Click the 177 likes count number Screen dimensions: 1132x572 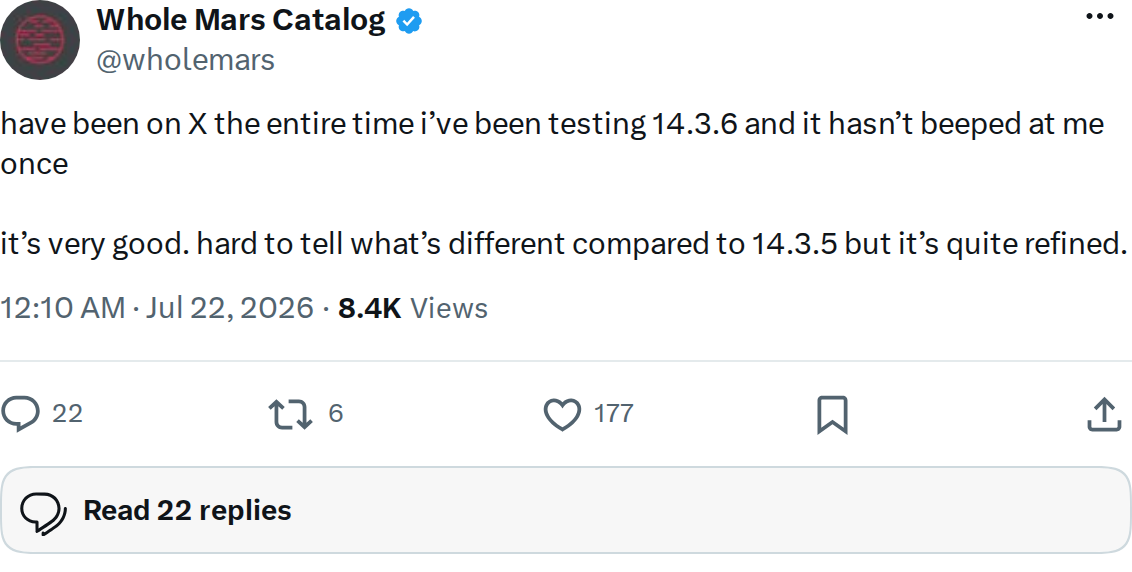pos(614,414)
